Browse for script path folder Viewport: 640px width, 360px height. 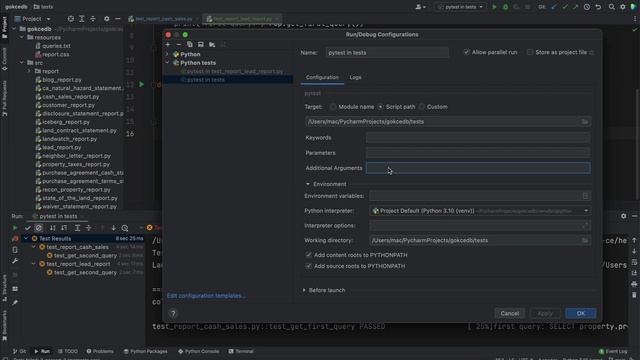pyautogui.click(x=584, y=122)
